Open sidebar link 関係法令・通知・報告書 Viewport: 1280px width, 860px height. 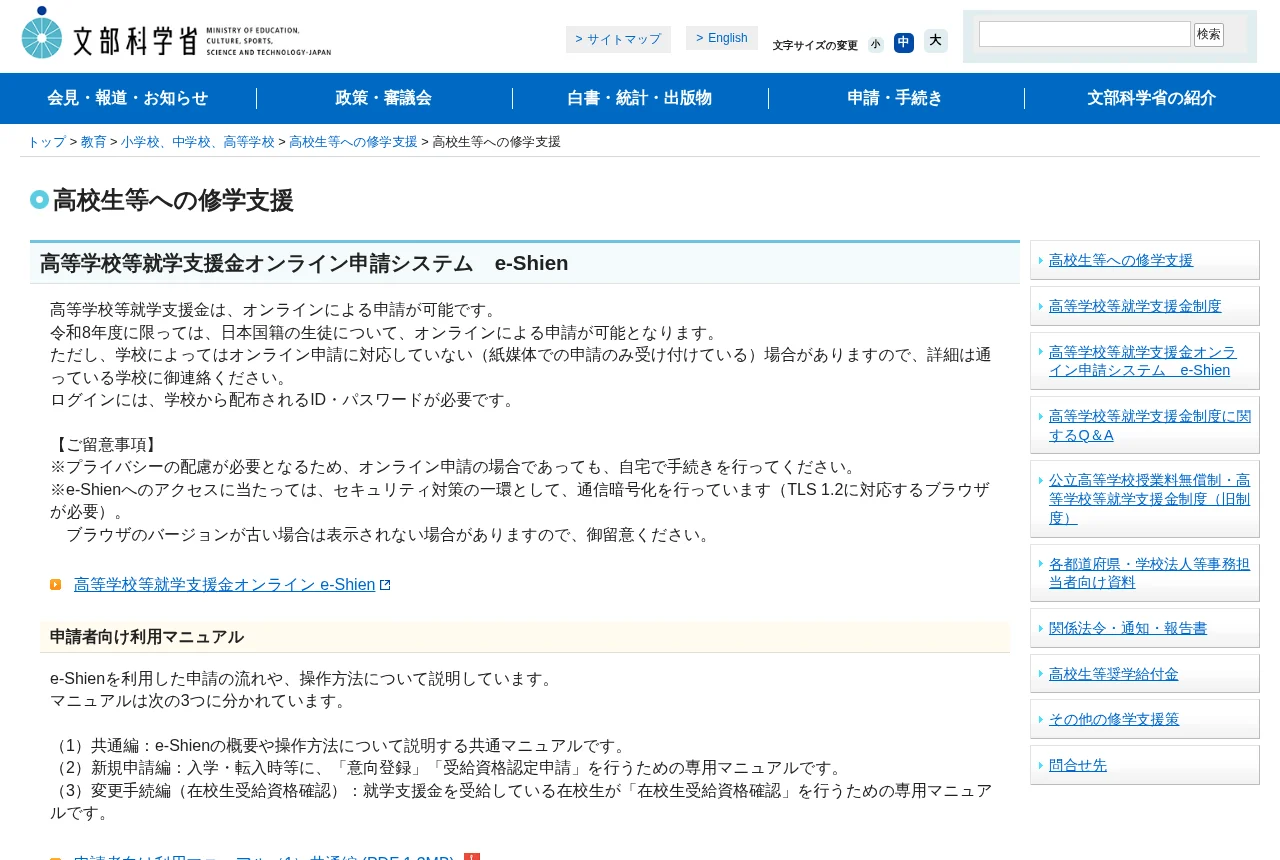(x=1128, y=628)
